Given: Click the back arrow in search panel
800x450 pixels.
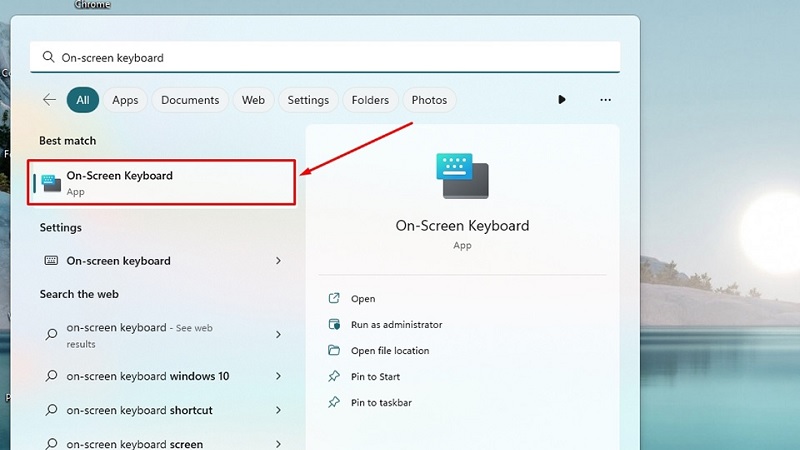Looking at the screenshot, I should coord(49,99).
